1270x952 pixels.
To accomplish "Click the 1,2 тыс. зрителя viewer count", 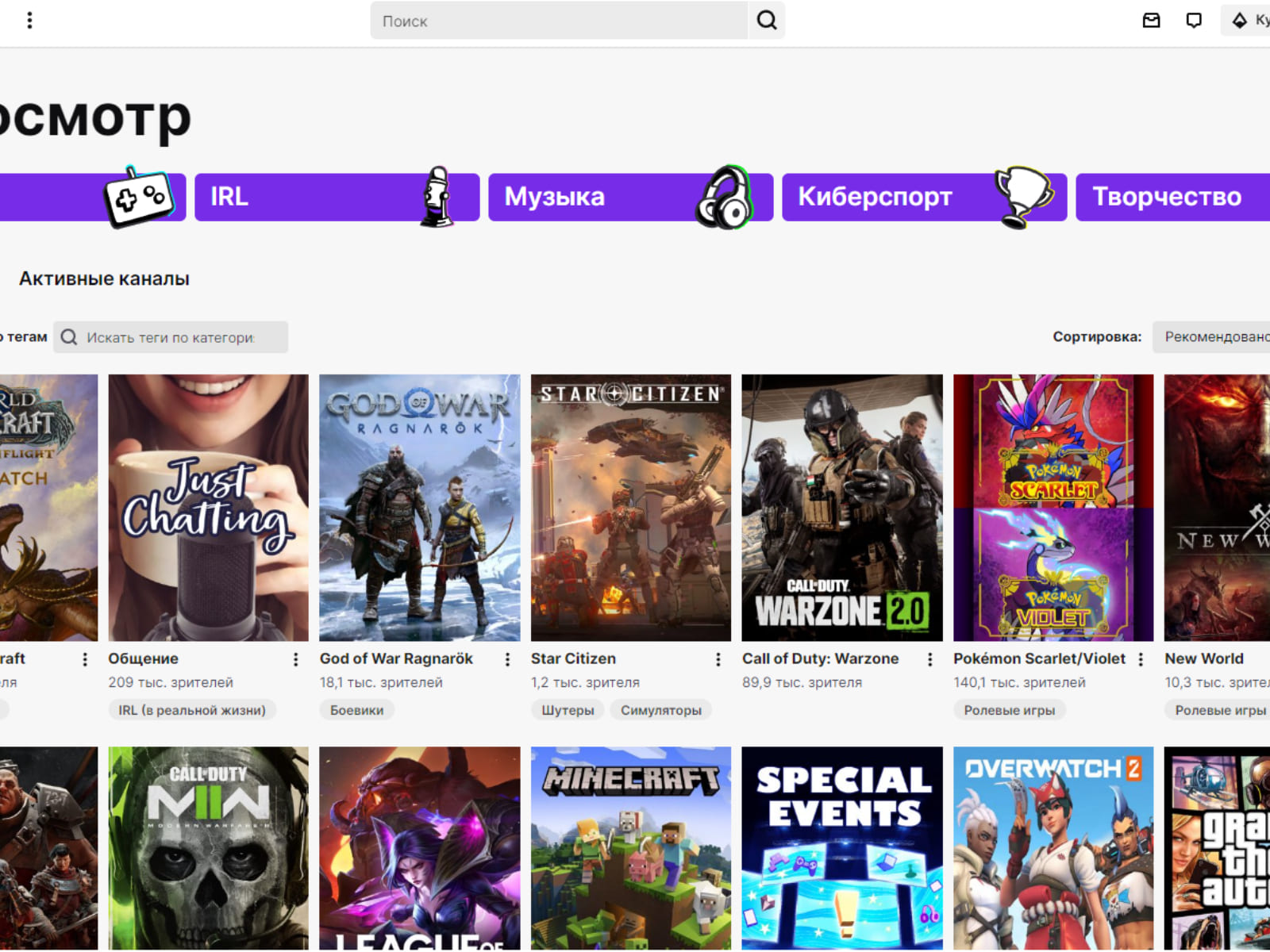I will (585, 682).
